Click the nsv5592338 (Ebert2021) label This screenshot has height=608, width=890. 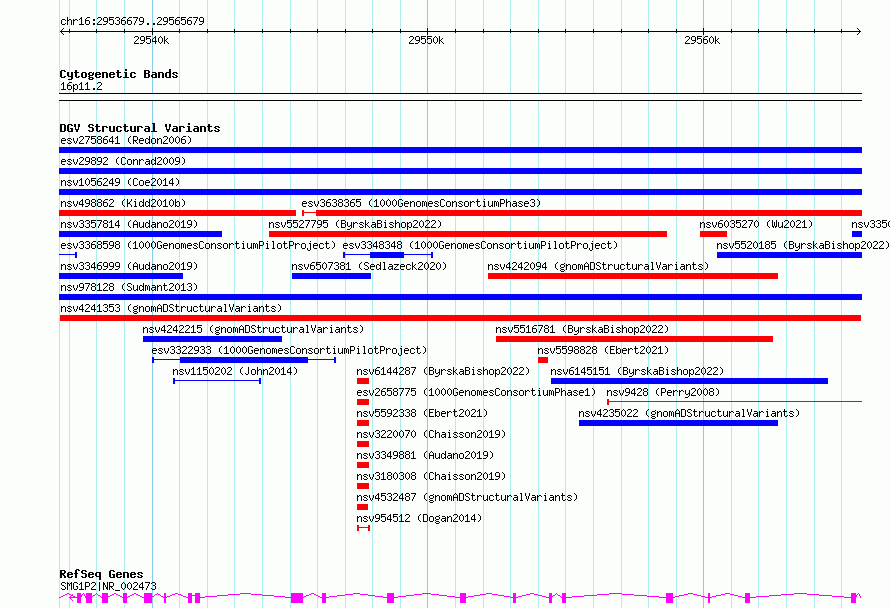(422, 413)
